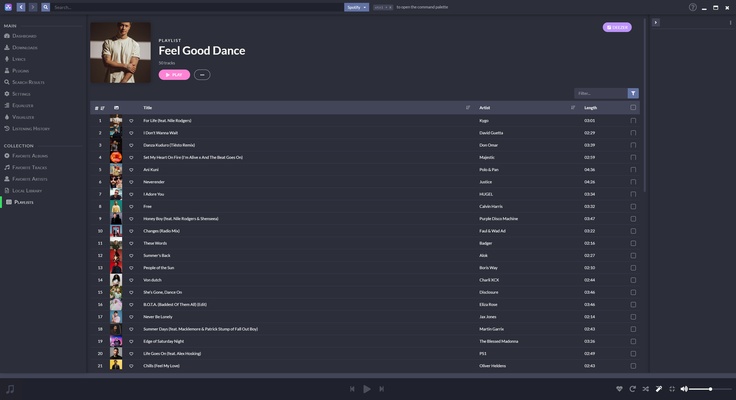Sort by Artist column sort icon
Screen dimensions: 736x400
point(573,108)
